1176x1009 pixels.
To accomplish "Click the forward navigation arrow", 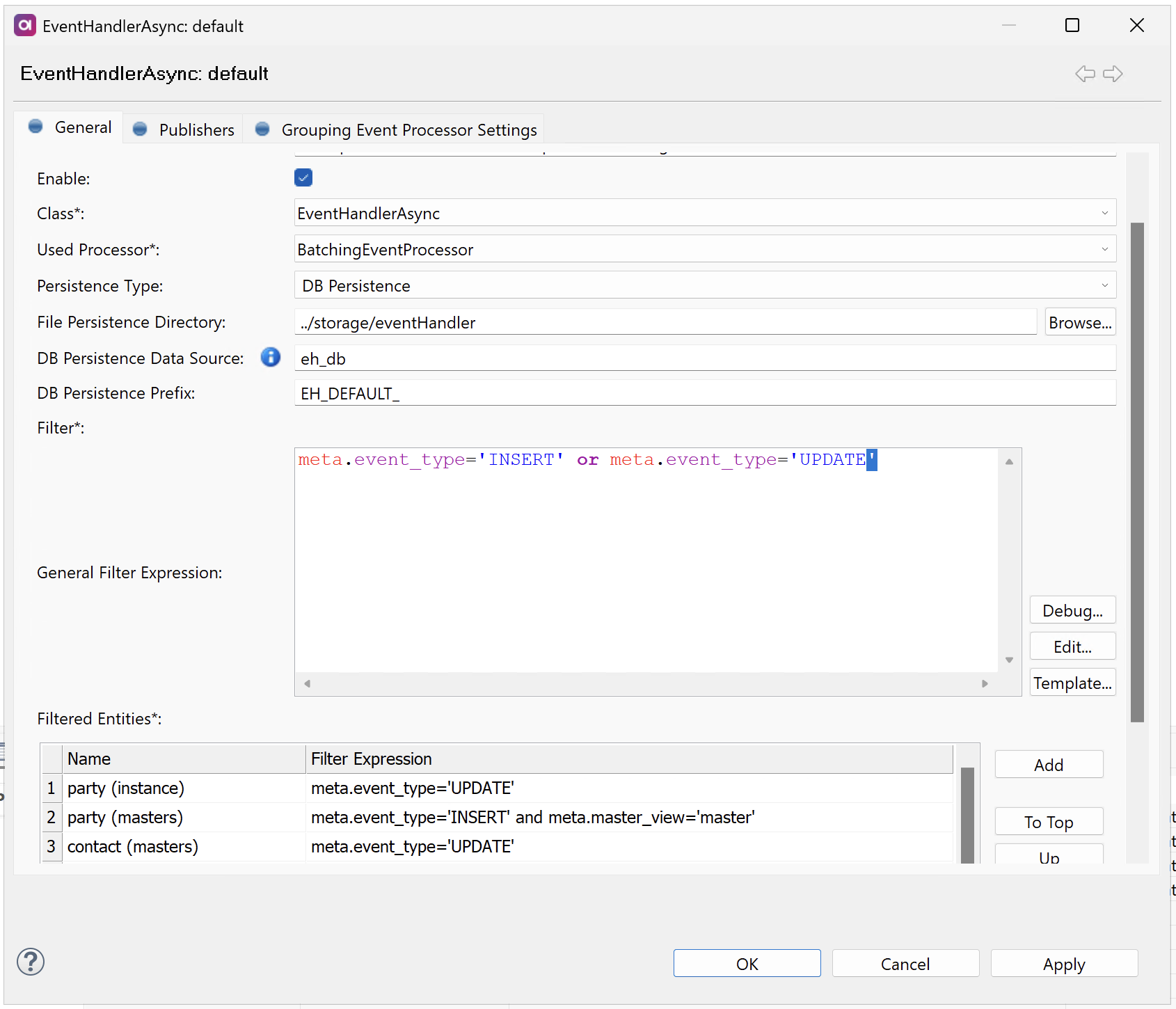I will point(1113,73).
